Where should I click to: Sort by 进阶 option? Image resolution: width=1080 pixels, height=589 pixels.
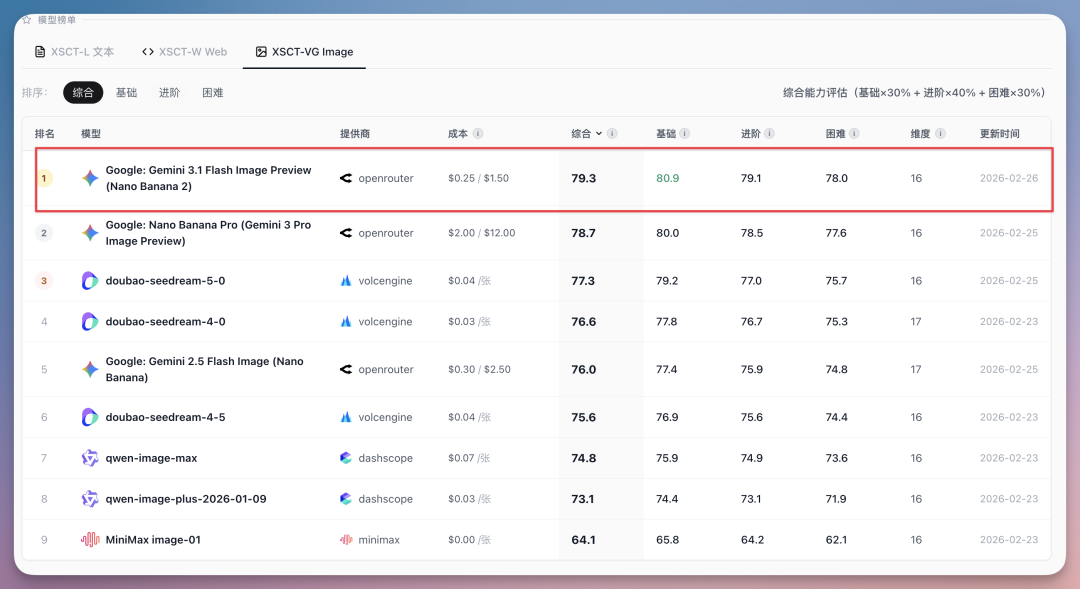coord(169,92)
